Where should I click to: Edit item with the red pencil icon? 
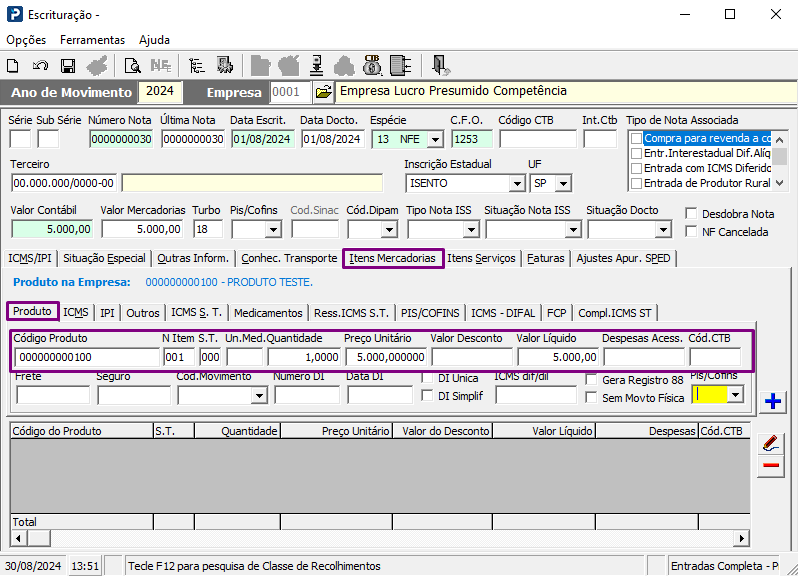point(771,442)
